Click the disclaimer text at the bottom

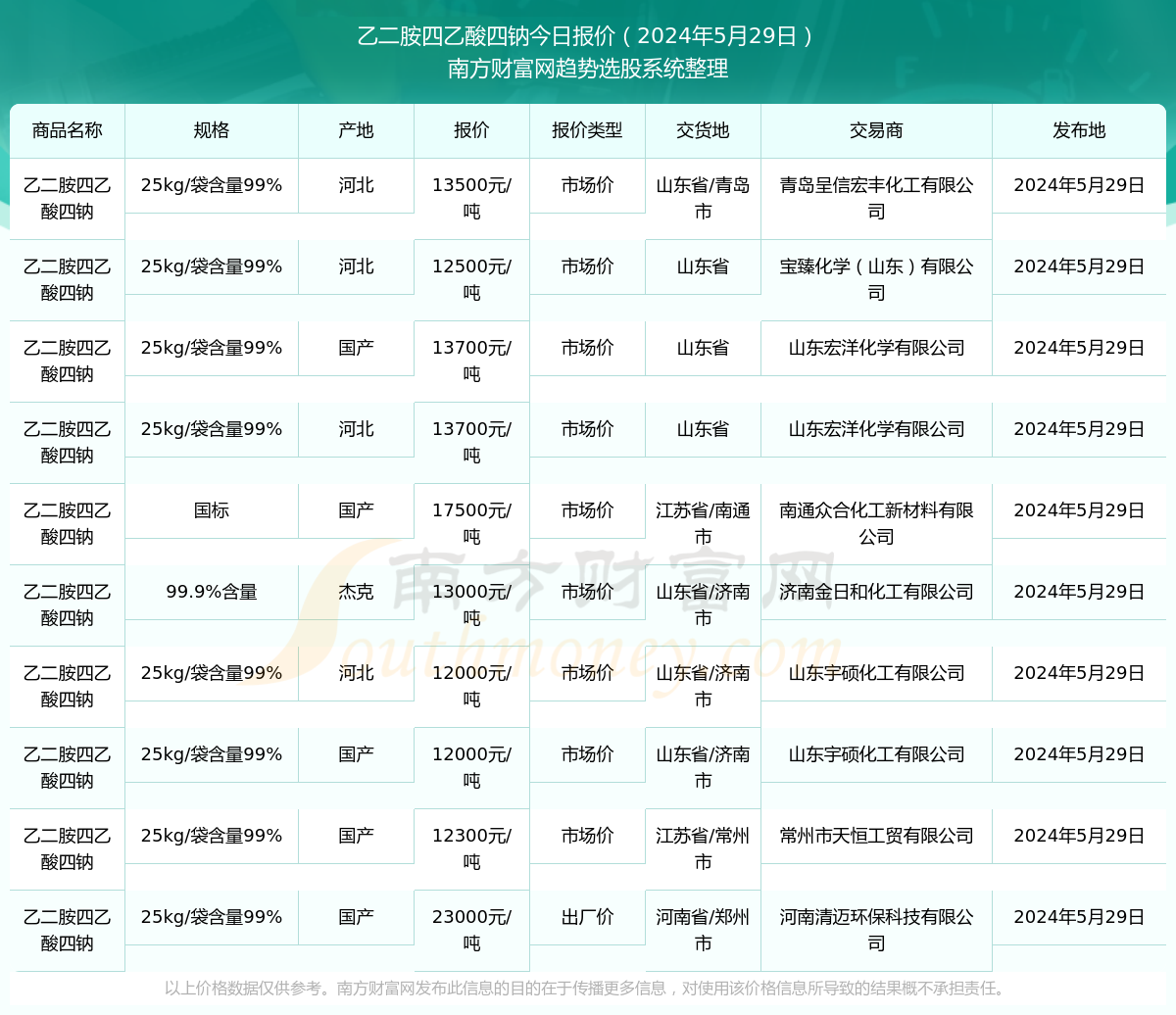[x=587, y=989]
